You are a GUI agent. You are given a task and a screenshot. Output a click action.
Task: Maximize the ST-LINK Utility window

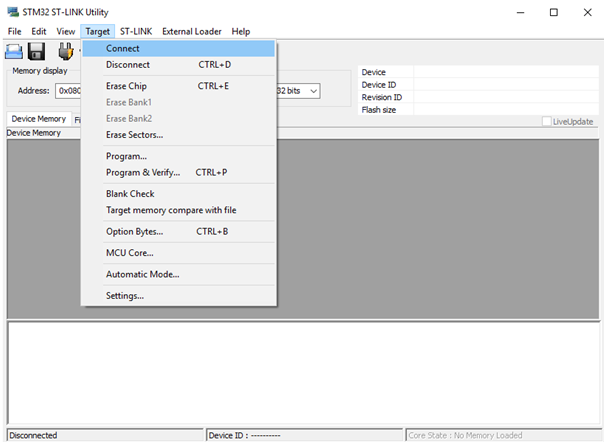553,12
